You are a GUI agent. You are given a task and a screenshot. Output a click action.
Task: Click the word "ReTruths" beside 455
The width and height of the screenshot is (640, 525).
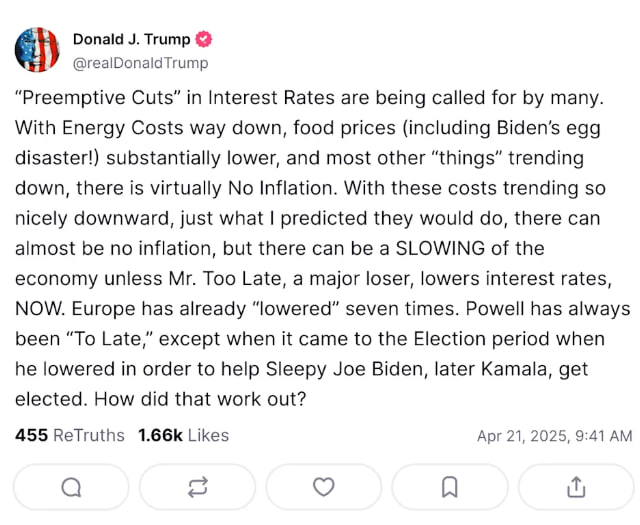pyautogui.click(x=89, y=436)
